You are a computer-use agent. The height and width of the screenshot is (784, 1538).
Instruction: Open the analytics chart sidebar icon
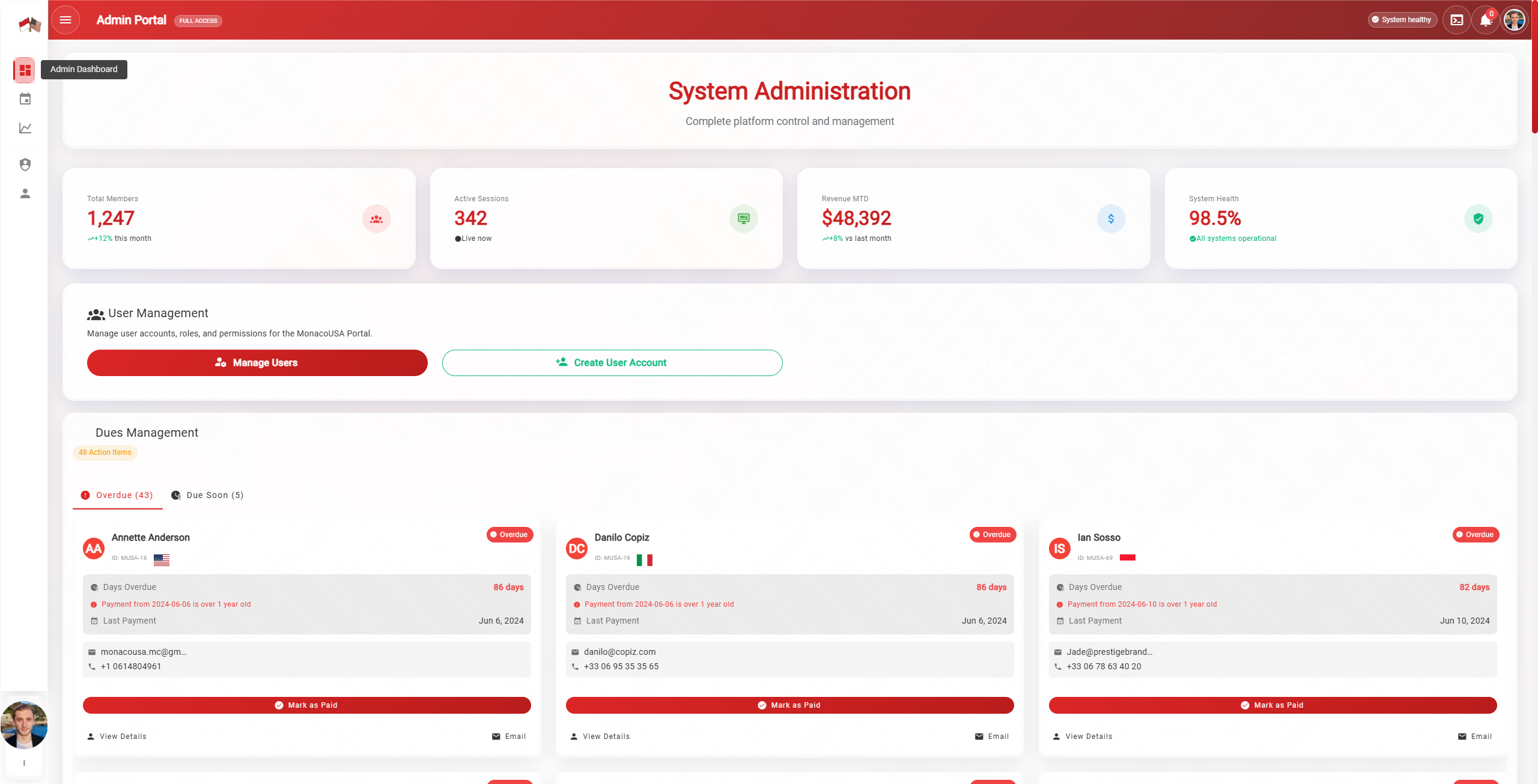(x=25, y=128)
